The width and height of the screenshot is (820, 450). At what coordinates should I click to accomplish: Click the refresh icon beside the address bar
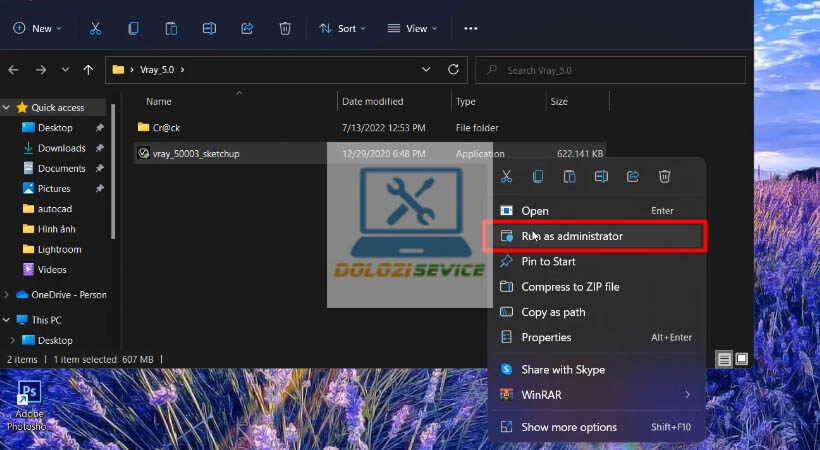(x=453, y=70)
